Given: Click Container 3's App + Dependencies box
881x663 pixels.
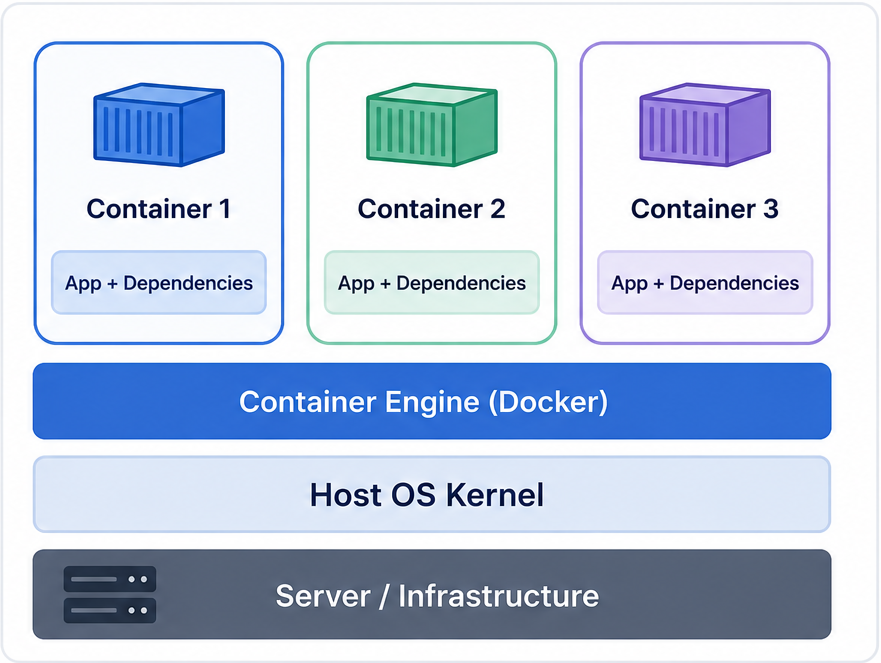Looking at the screenshot, I should (705, 282).
